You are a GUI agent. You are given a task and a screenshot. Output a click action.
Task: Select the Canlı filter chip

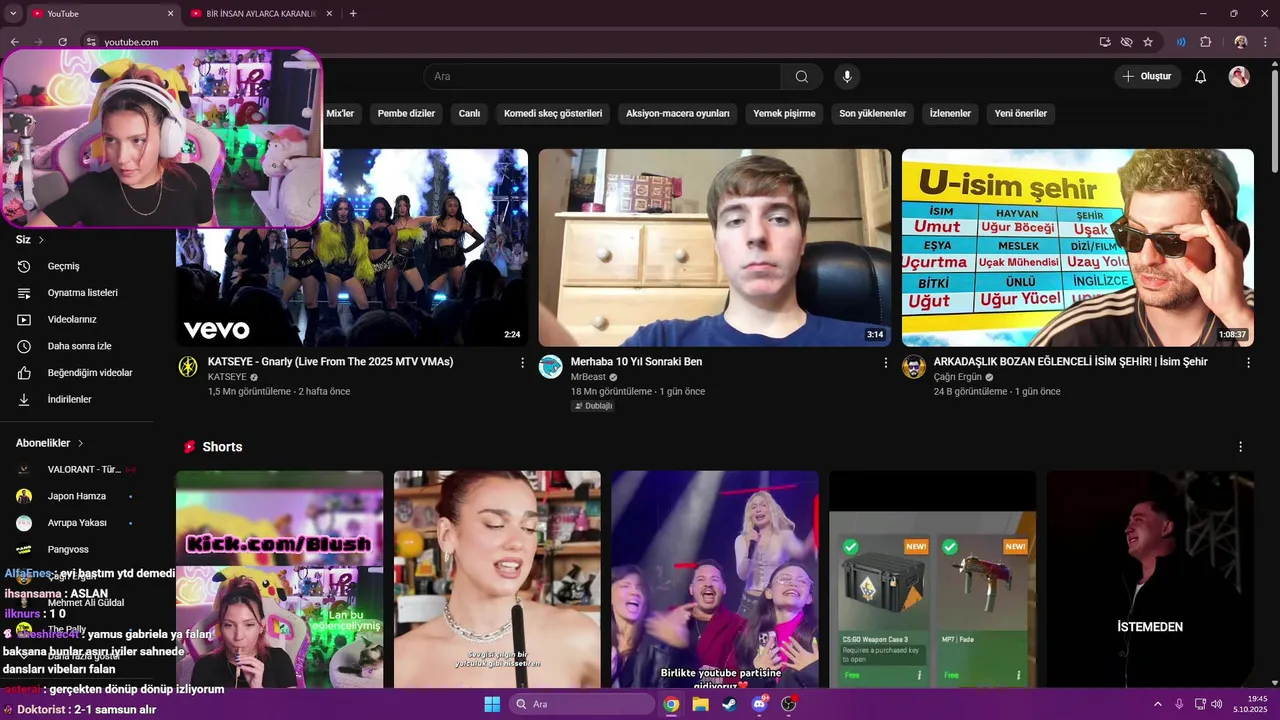[469, 113]
